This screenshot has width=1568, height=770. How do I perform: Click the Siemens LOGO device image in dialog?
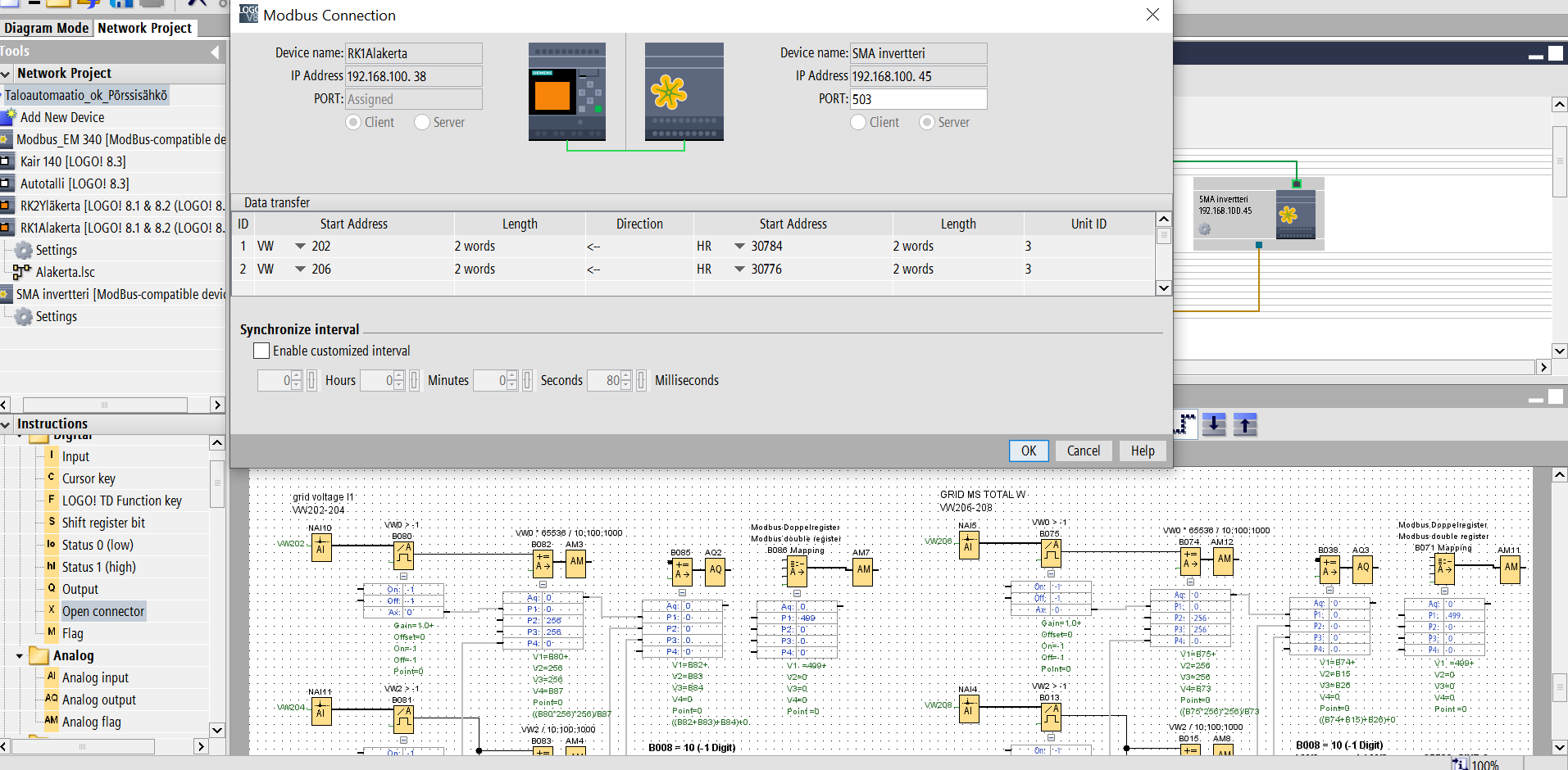point(566,92)
